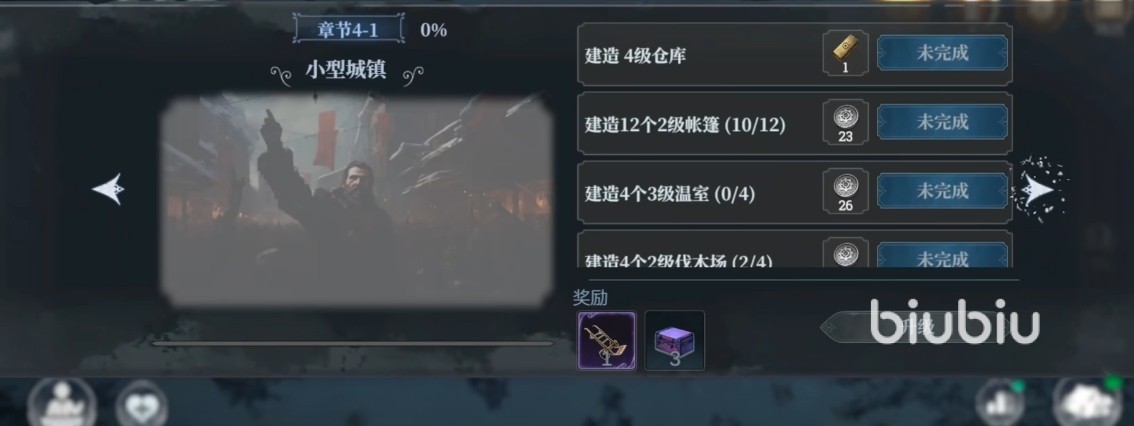Go to the previous chapter with the left arrow
This screenshot has width=1134, height=426.
[108, 189]
